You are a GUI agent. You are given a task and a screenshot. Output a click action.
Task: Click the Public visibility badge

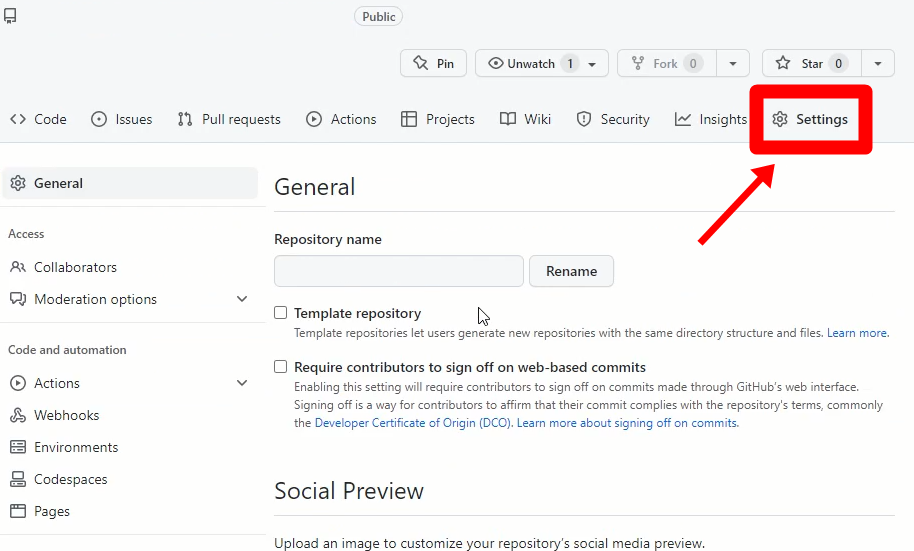(378, 16)
